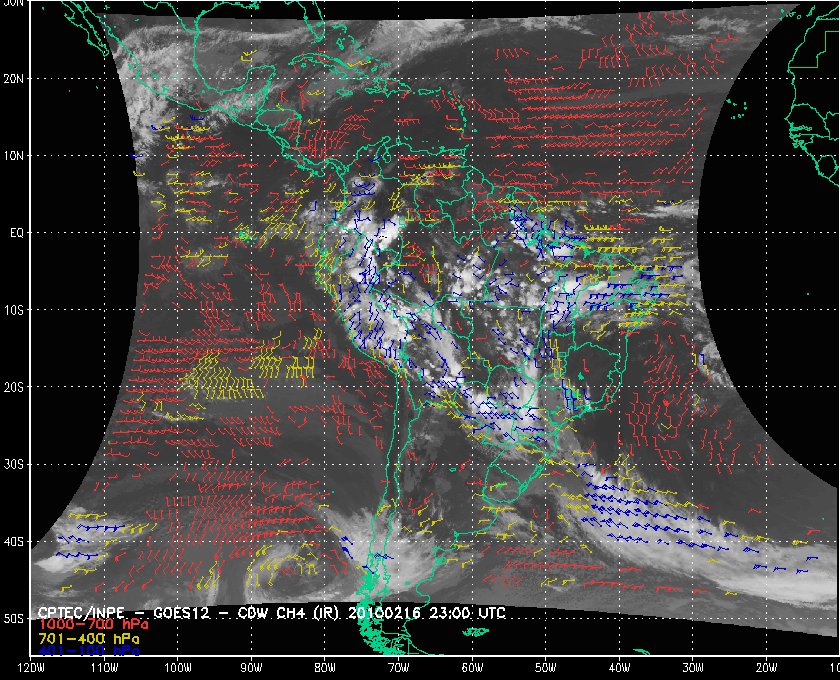Click the 10S latitude axis label
This screenshot has width=840, height=680.
[14, 310]
